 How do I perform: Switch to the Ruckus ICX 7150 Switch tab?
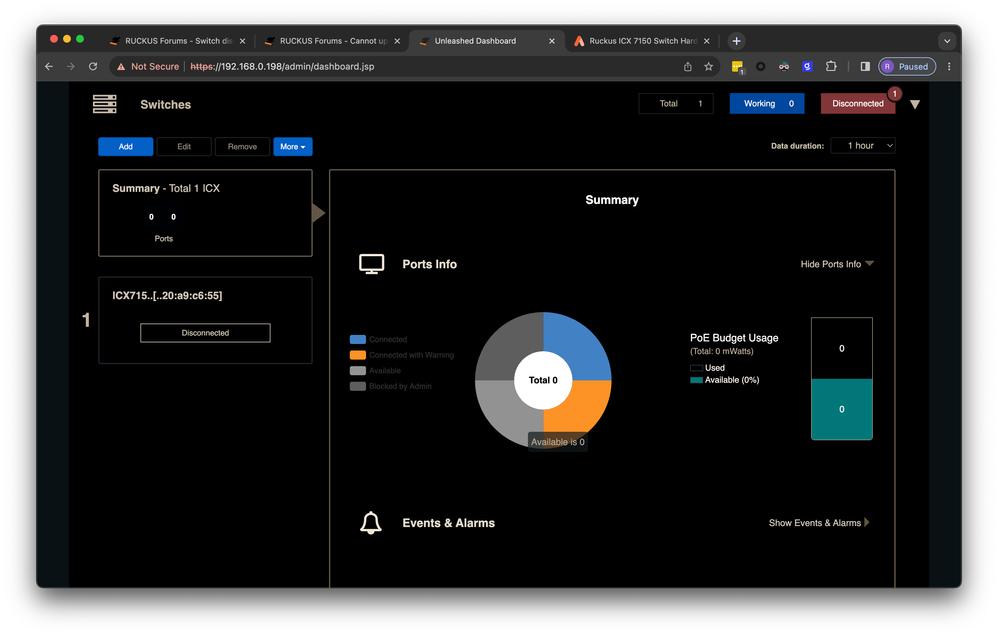tap(641, 41)
